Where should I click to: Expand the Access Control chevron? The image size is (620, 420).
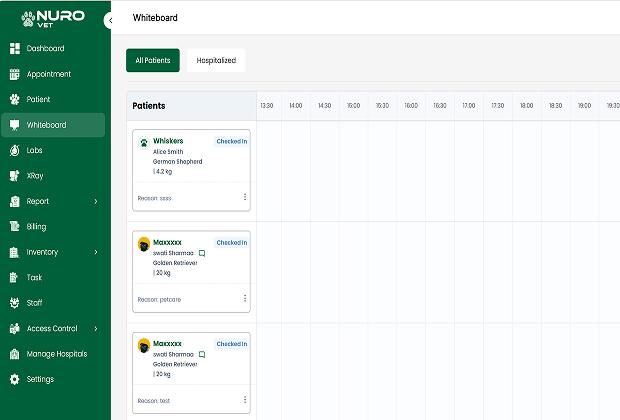[96, 329]
